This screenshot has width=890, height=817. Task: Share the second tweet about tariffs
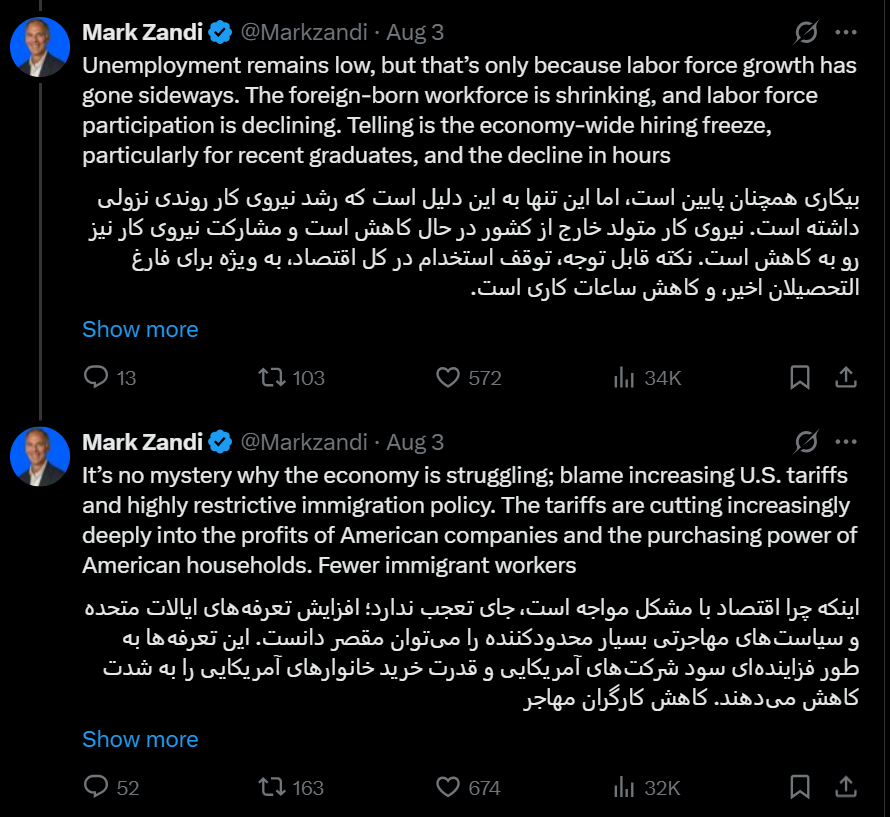pos(845,788)
